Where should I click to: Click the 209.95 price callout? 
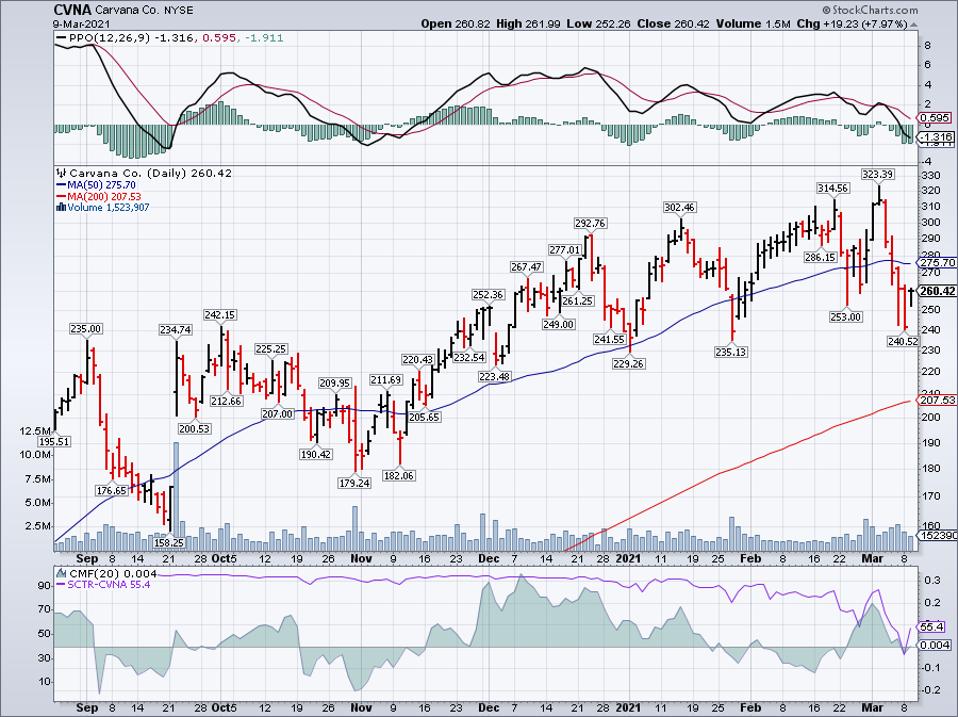tap(335, 383)
